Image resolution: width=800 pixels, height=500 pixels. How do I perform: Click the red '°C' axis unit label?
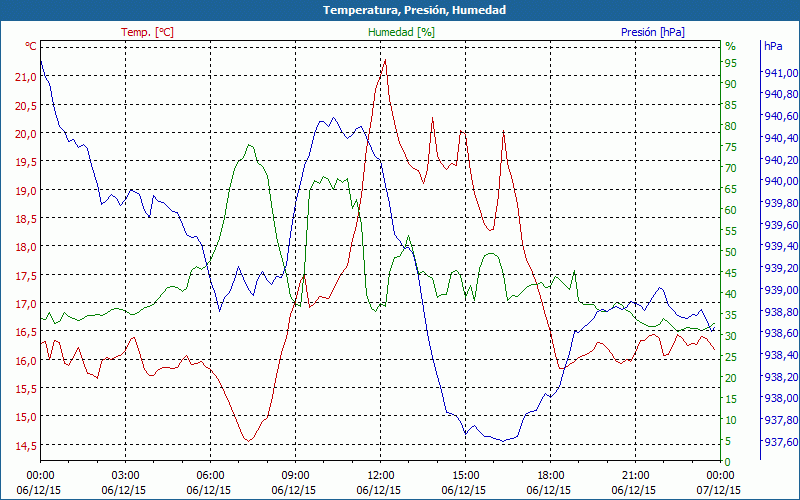31,46
